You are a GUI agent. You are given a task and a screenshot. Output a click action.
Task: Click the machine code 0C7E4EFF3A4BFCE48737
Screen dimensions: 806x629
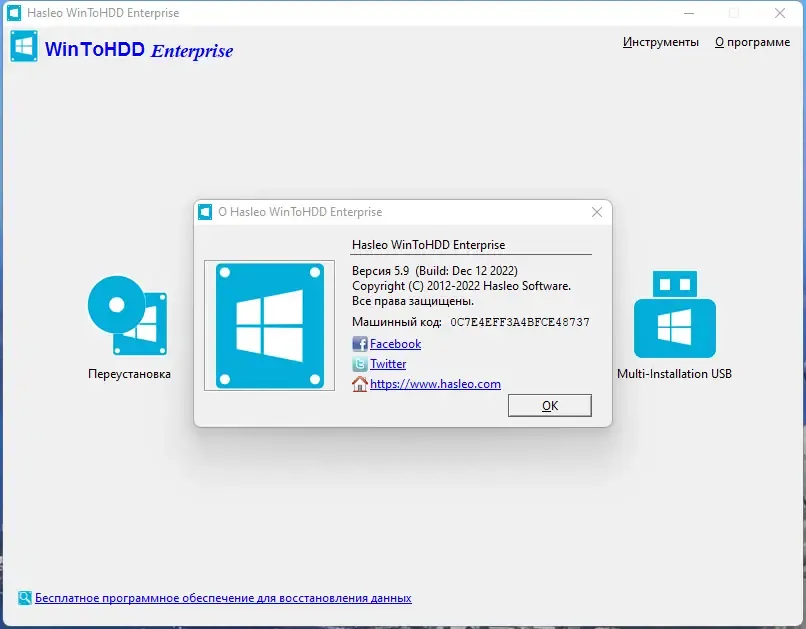[520, 322]
